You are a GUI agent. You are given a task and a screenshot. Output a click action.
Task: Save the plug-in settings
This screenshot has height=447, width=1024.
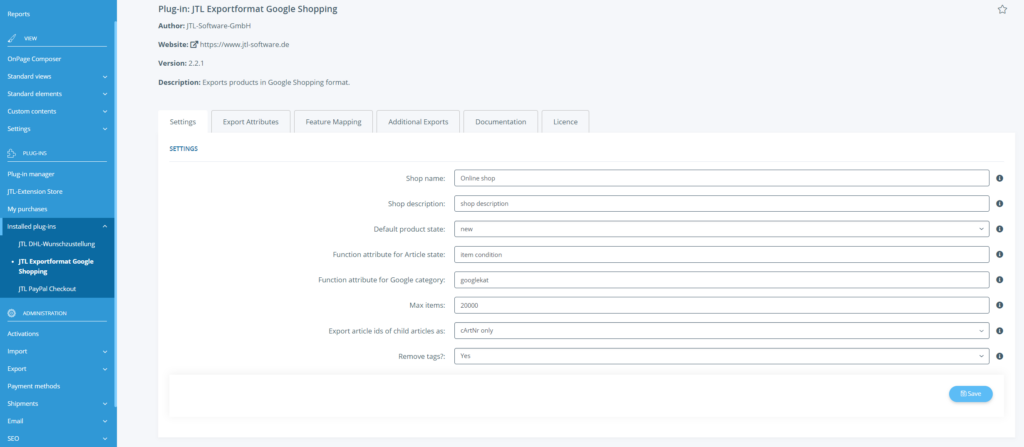(x=970, y=393)
